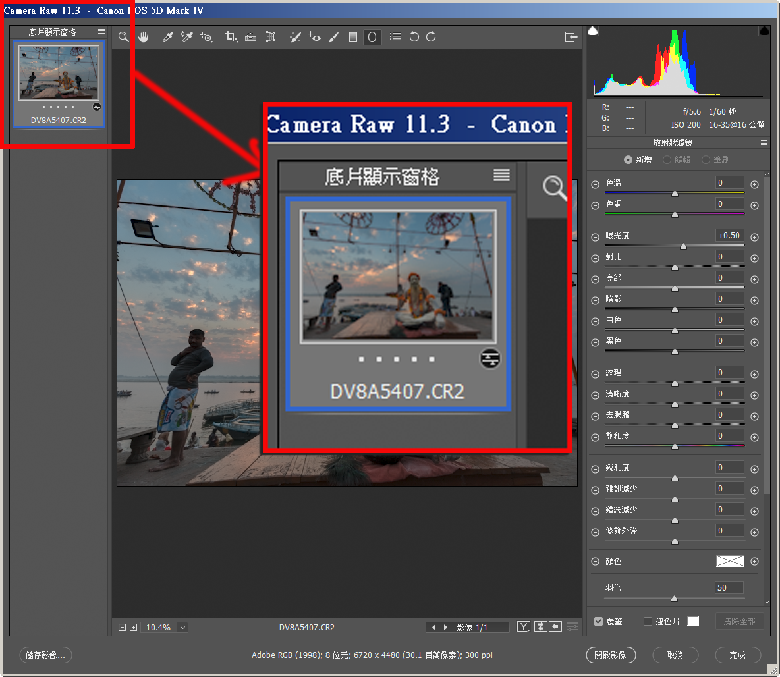
Task: Click the 清除全部 clear all button
Action: pos(740,621)
